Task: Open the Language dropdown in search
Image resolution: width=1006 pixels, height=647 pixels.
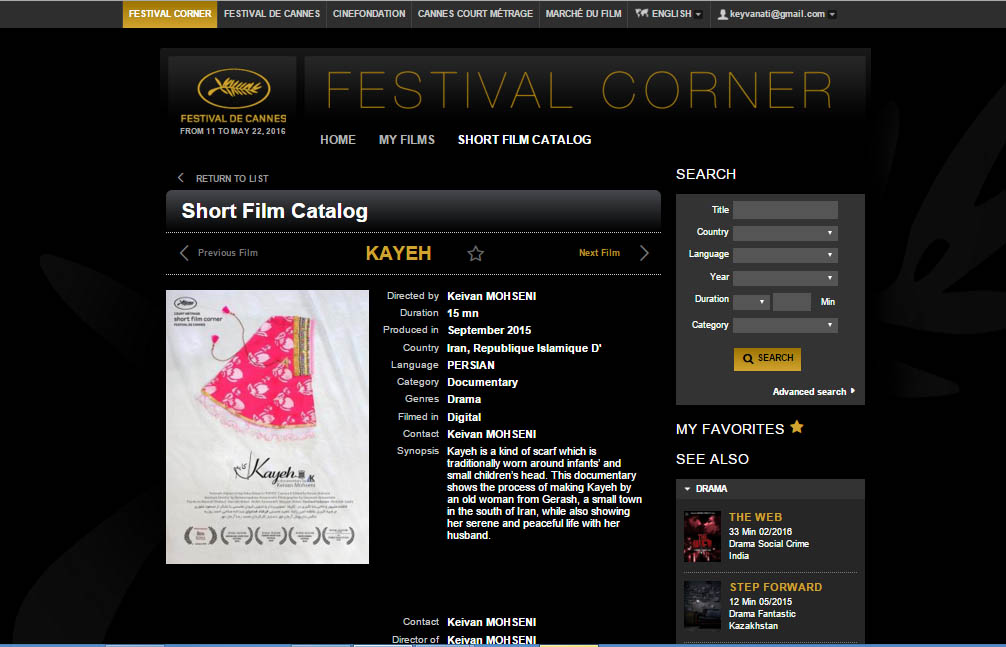Action: click(785, 255)
